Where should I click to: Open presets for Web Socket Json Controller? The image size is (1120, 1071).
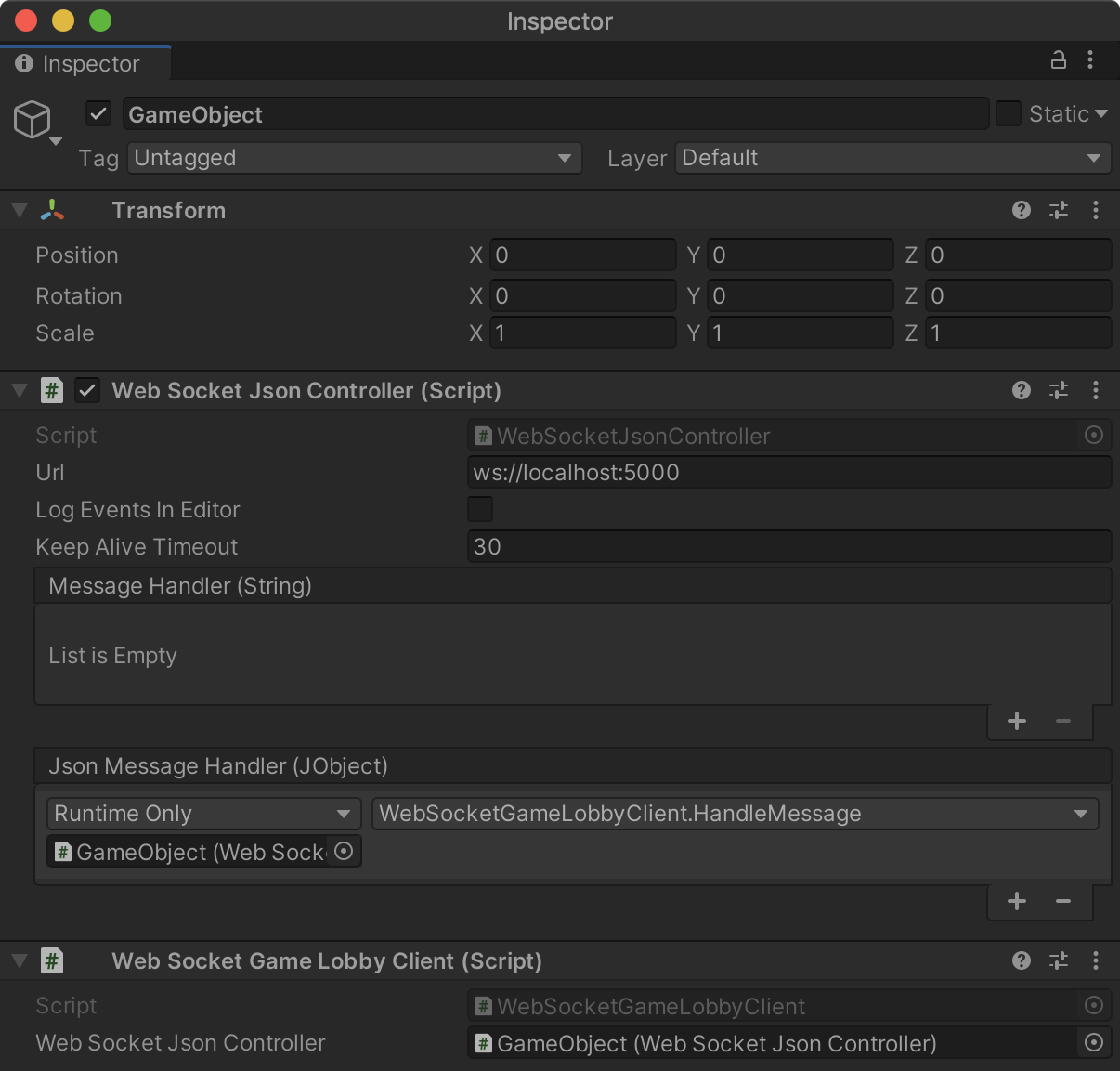point(1059,390)
